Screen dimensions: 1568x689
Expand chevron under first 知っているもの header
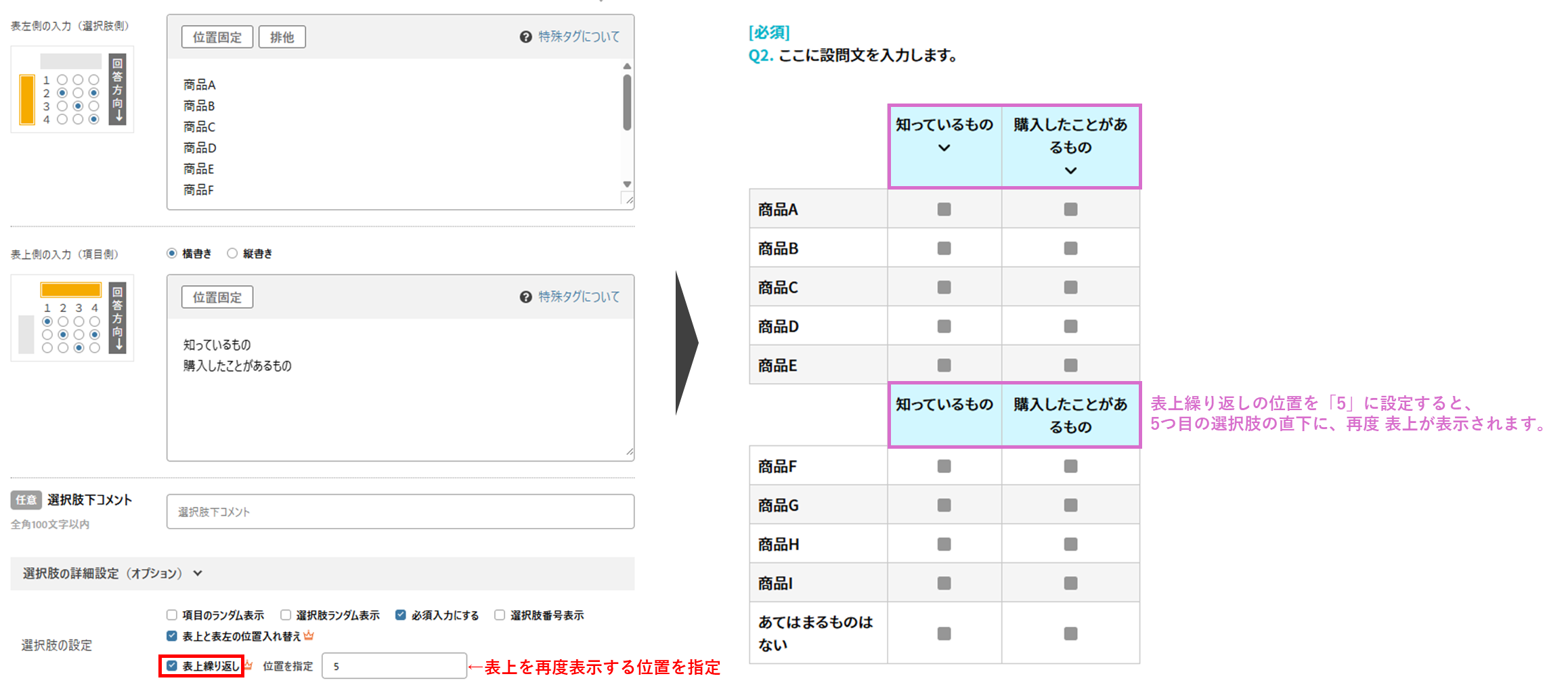click(x=944, y=148)
